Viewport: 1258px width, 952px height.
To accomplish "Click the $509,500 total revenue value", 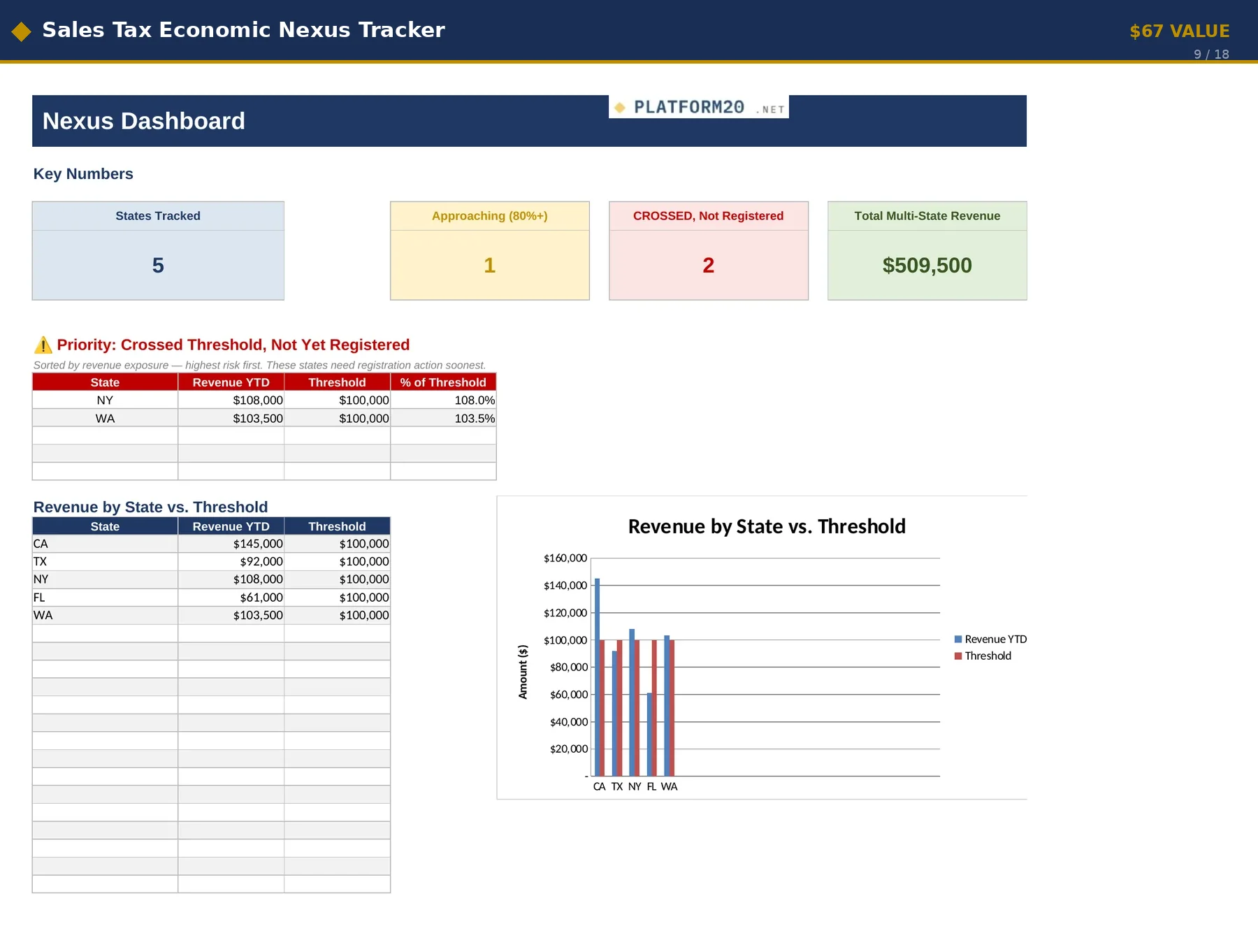I will pyautogui.click(x=927, y=266).
